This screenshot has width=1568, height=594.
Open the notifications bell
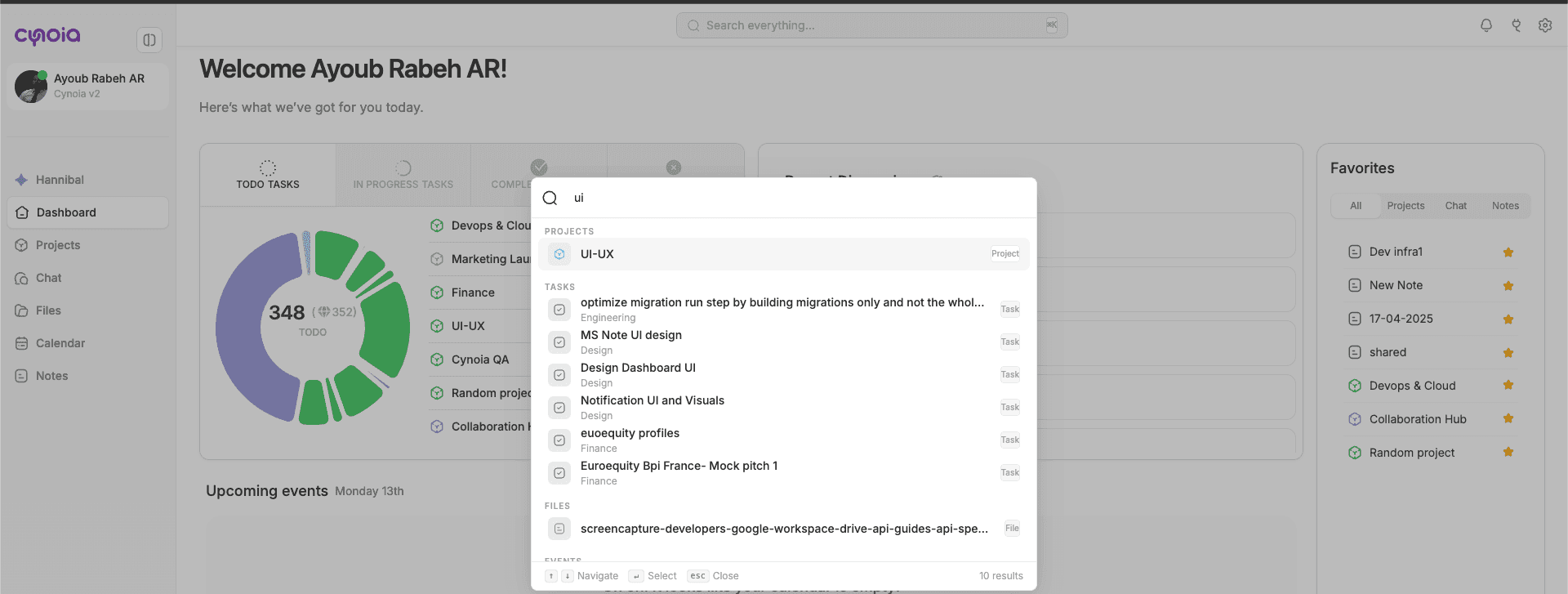click(1486, 25)
